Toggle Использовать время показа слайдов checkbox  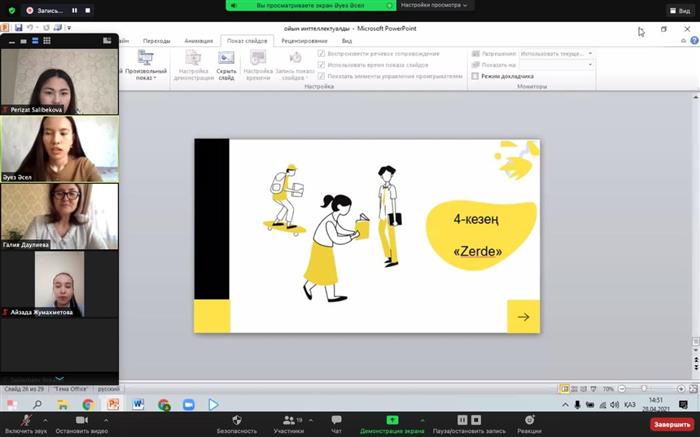(x=321, y=64)
